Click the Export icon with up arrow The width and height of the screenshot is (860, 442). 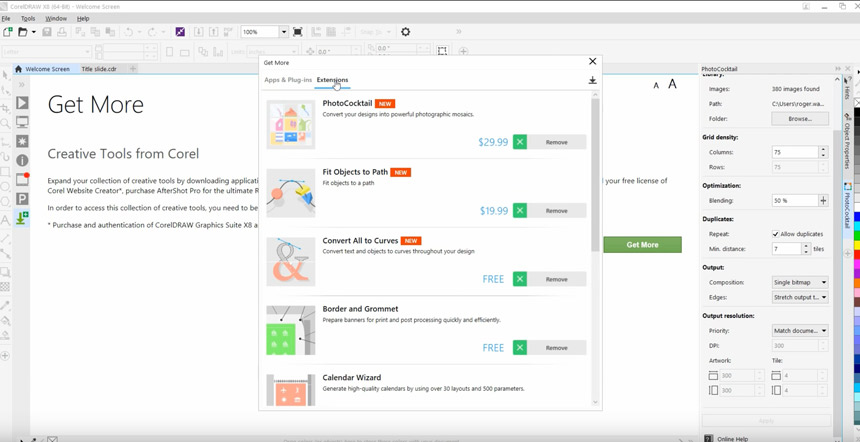[214, 32]
